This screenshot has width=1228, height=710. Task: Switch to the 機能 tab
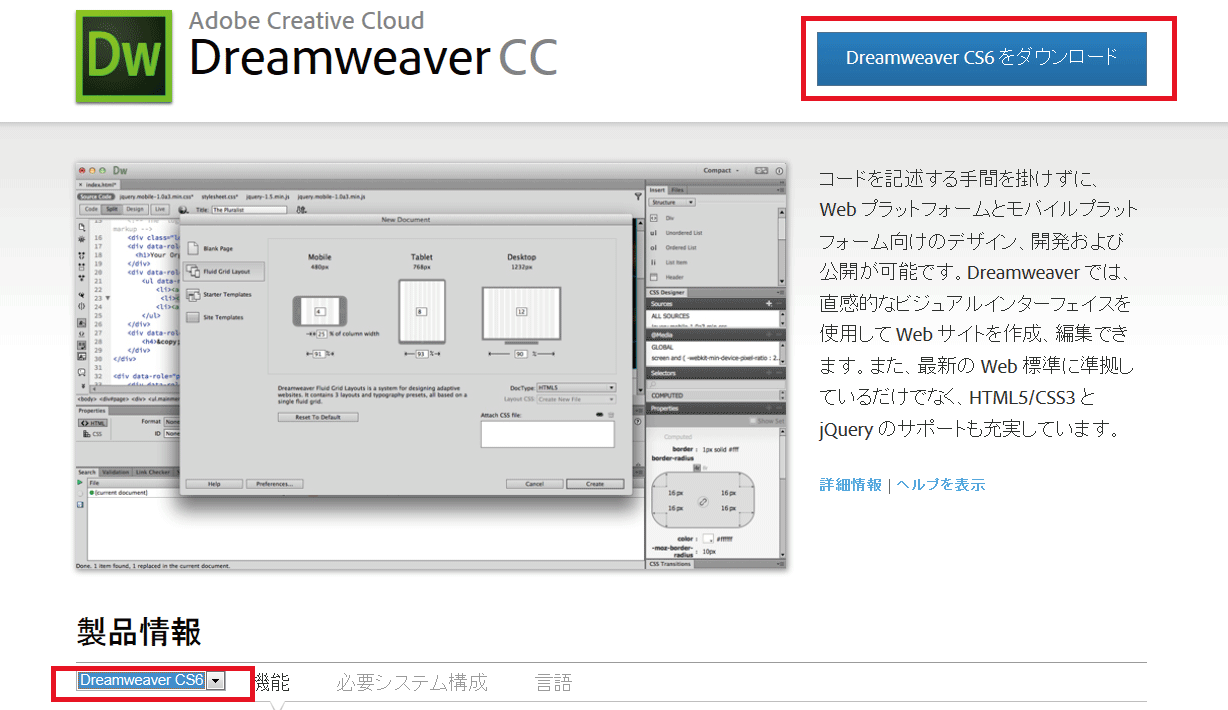click(271, 683)
